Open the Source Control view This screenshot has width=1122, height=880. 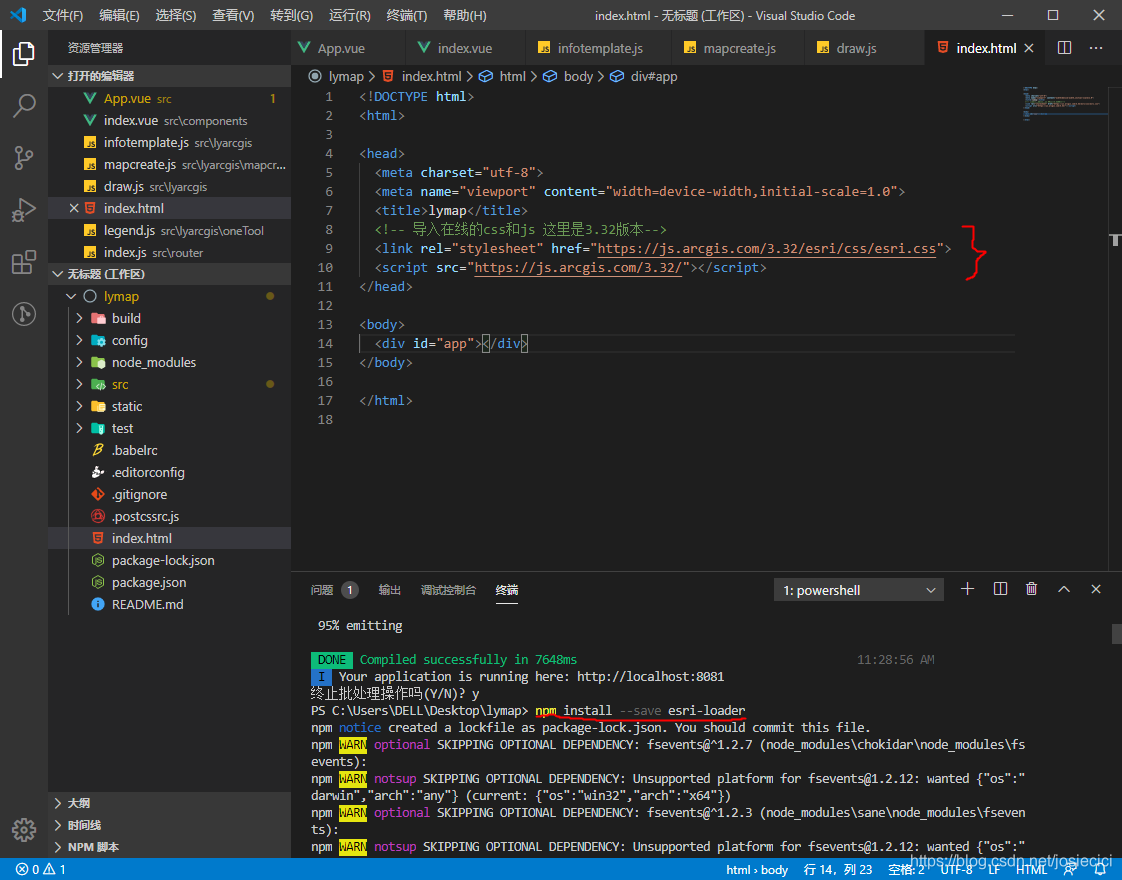24,157
